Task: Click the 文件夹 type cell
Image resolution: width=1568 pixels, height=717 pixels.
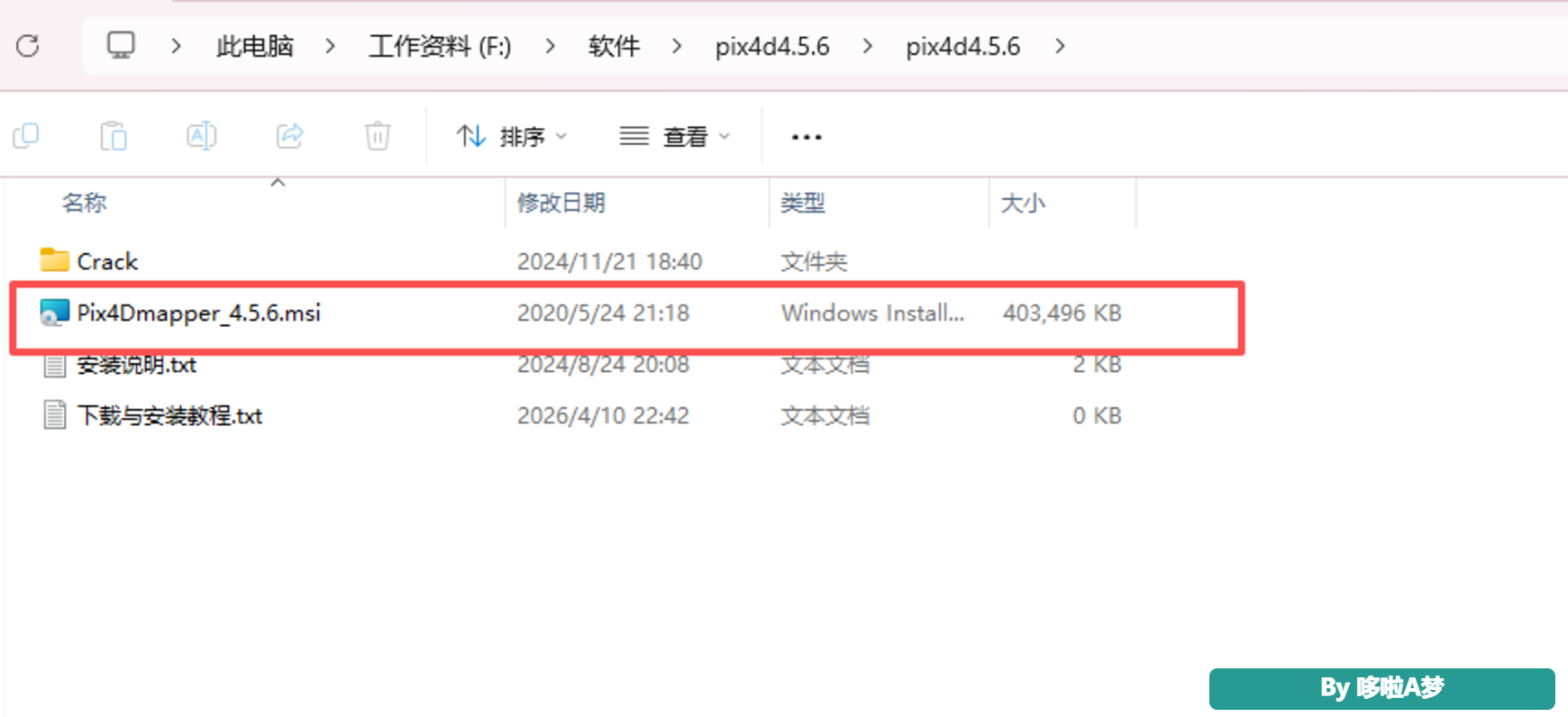Action: pyautogui.click(x=814, y=261)
